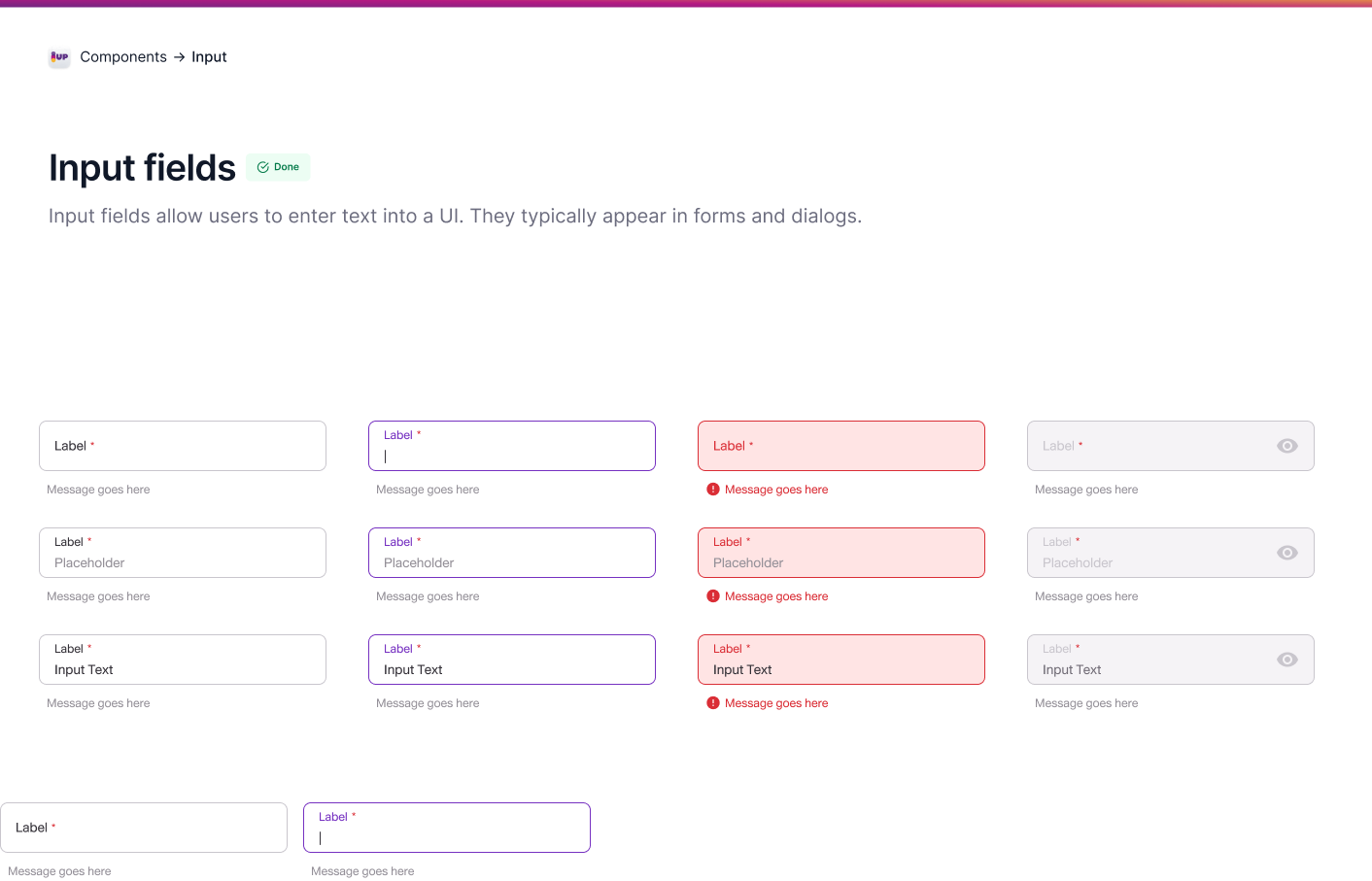Open the Components breadcrumb link

(x=123, y=57)
